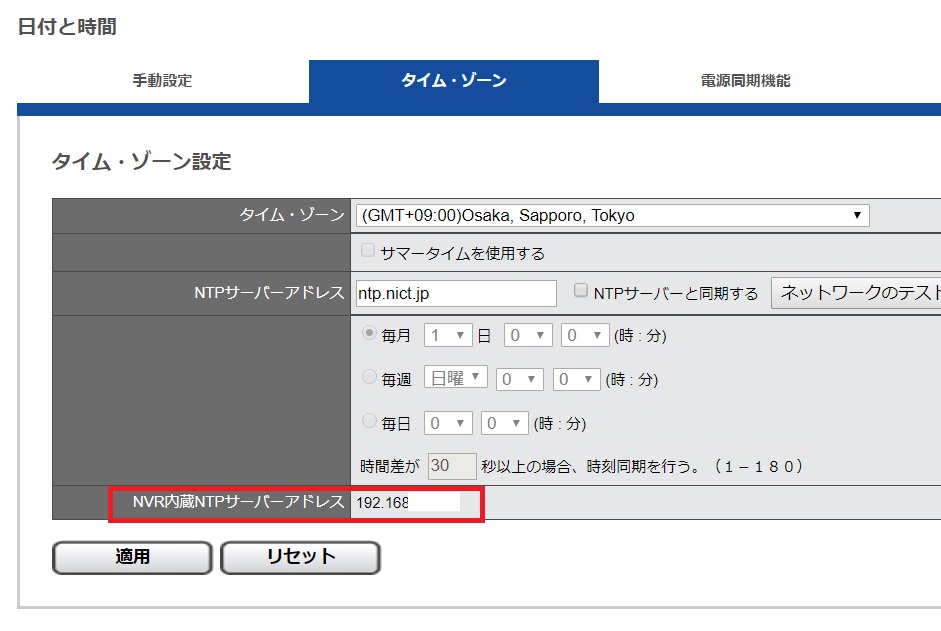Image resolution: width=941 pixels, height=631 pixels.
Task: Enable the サマータイムを使用する checkbox
Action: click(x=368, y=250)
